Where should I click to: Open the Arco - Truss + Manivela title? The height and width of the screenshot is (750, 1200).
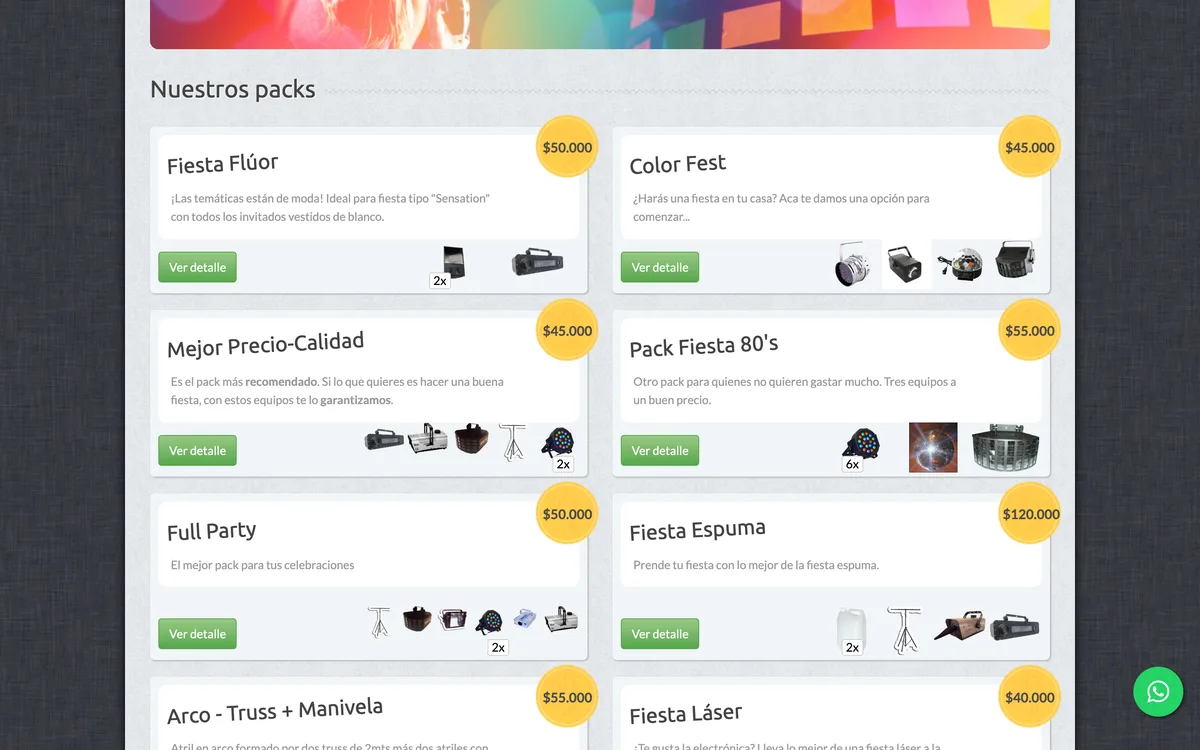pyautogui.click(x=275, y=711)
